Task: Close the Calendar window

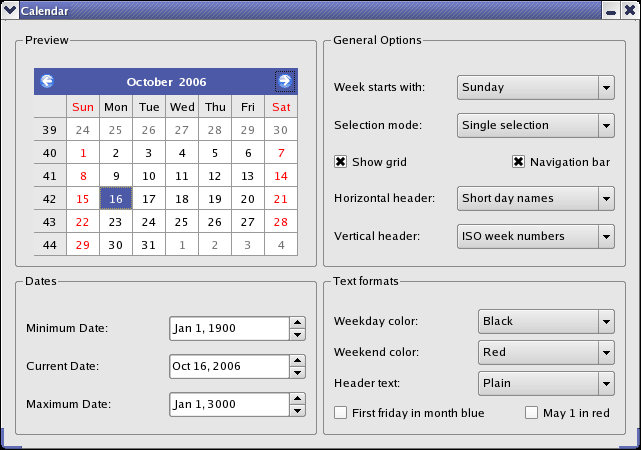Action: coord(628,10)
